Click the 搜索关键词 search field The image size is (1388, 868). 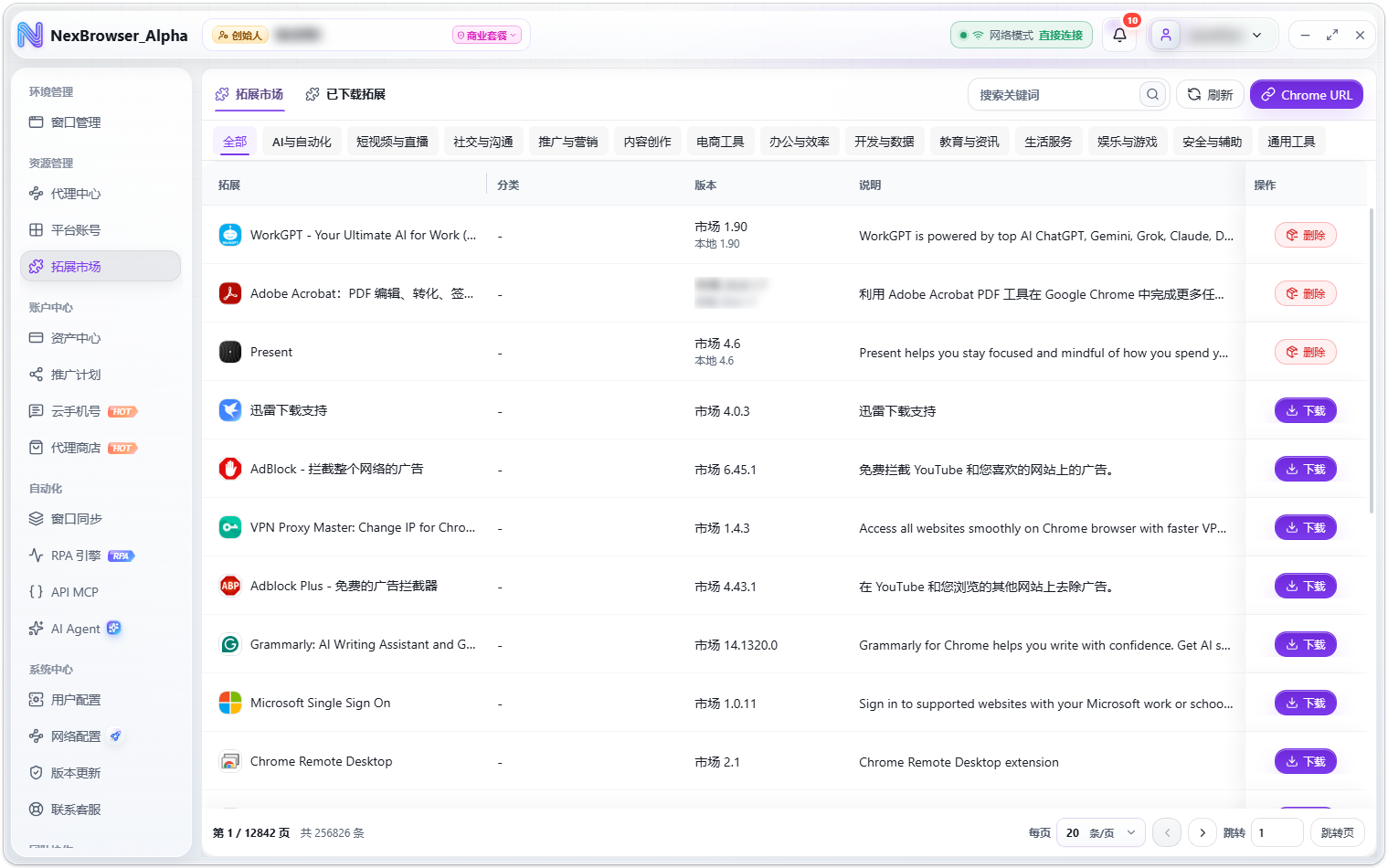click(1056, 94)
